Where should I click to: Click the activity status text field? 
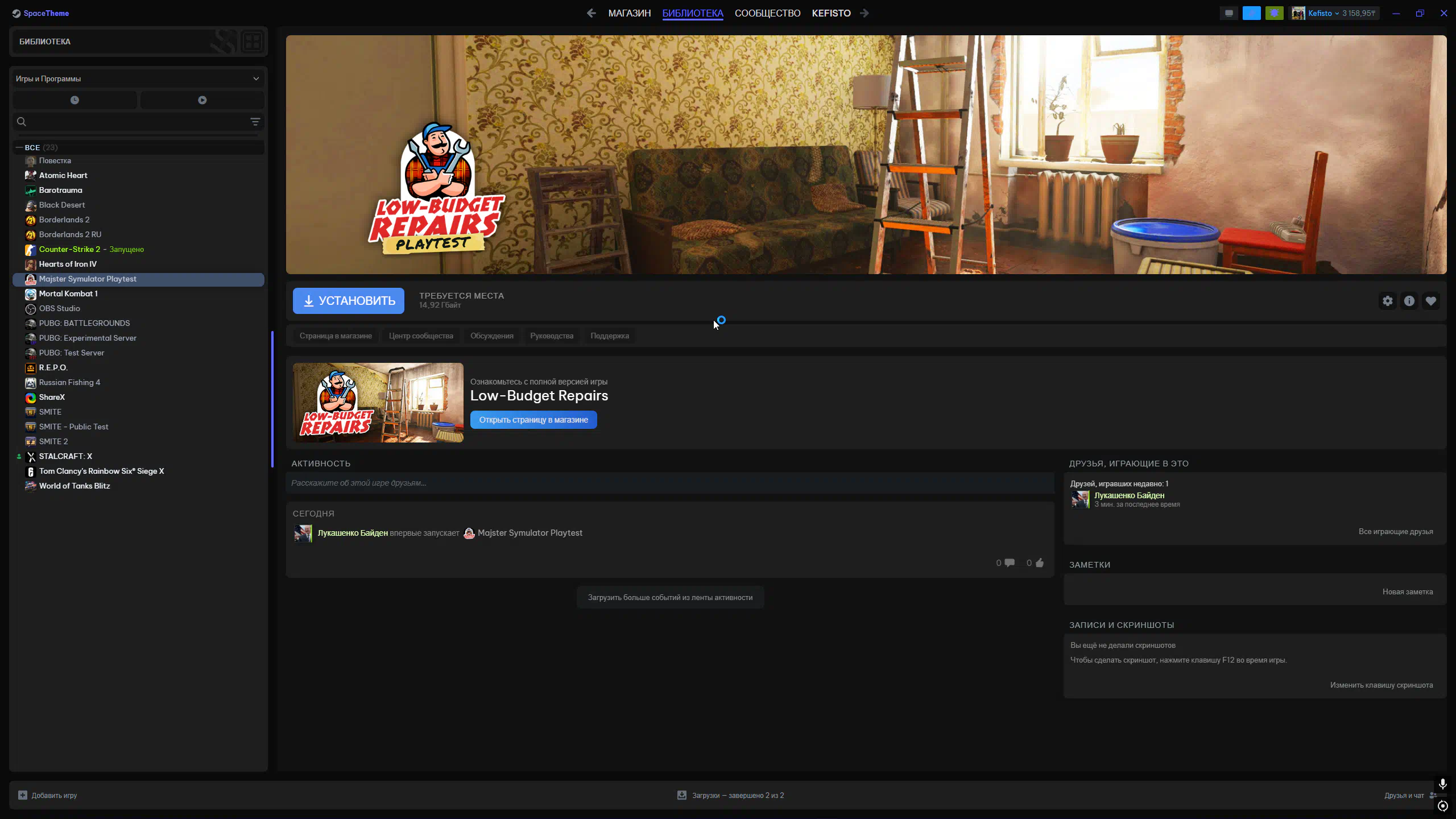(x=670, y=483)
